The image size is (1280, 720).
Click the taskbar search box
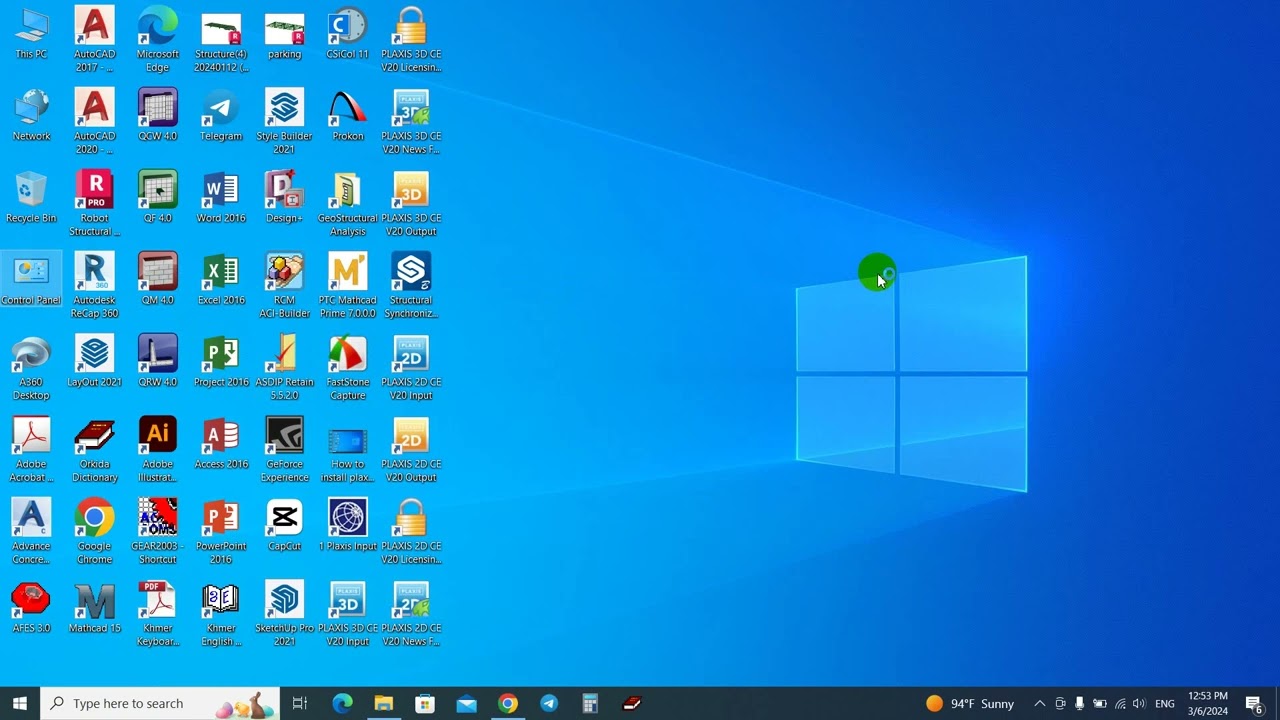pos(160,703)
